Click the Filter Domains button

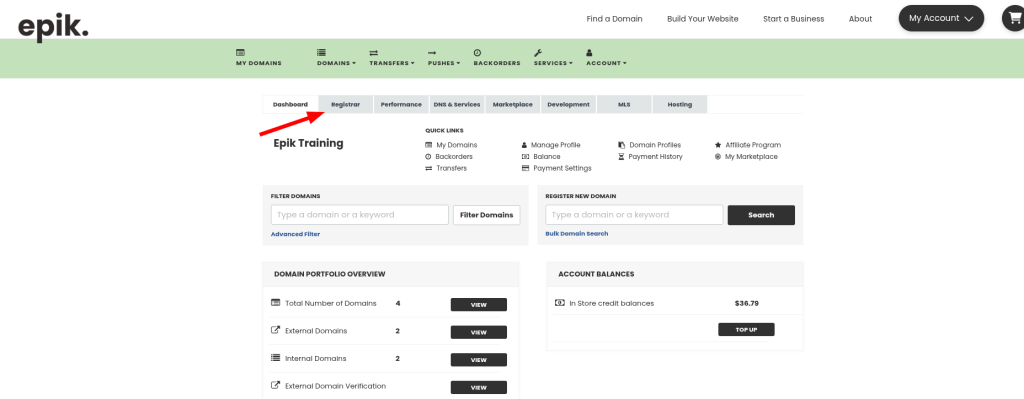[x=487, y=215]
